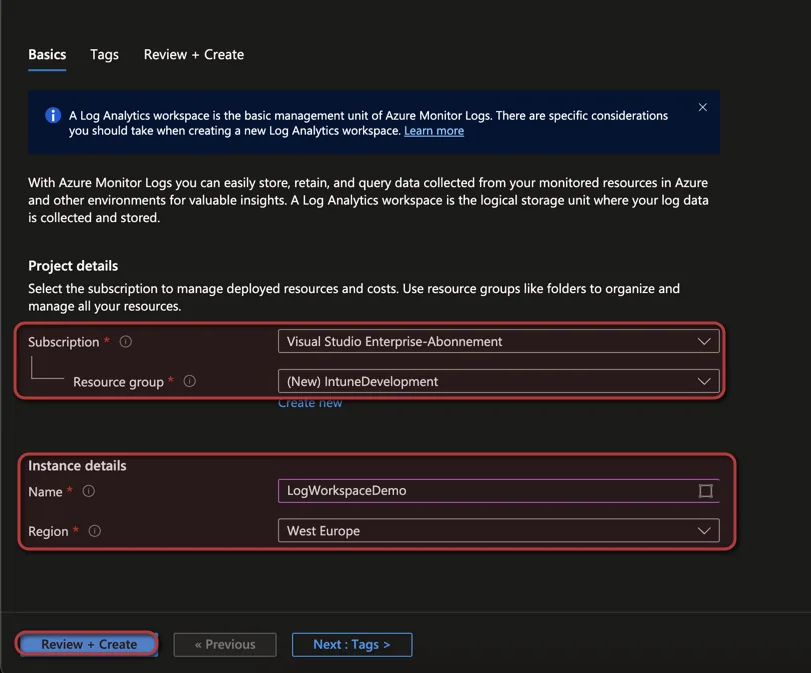Click the Subscription info icon

pyautogui.click(x=126, y=341)
